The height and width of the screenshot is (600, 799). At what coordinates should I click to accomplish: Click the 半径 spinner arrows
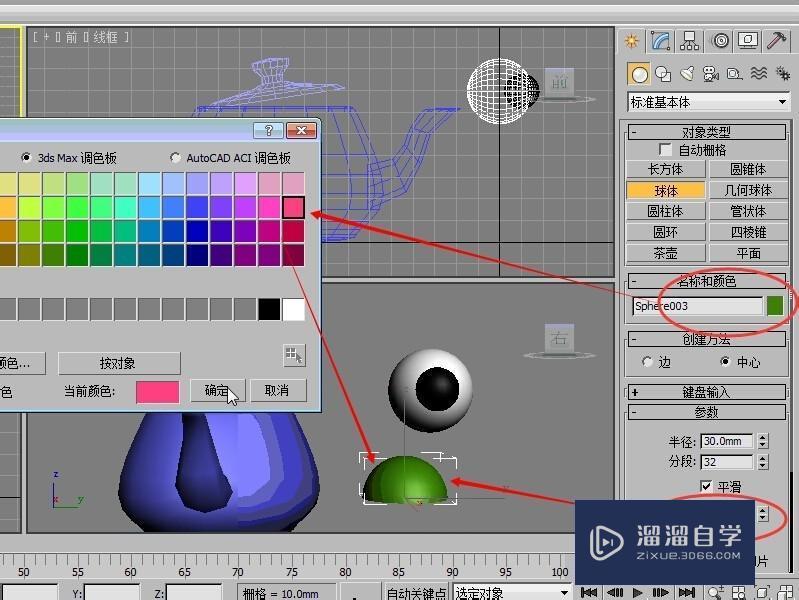click(x=762, y=441)
